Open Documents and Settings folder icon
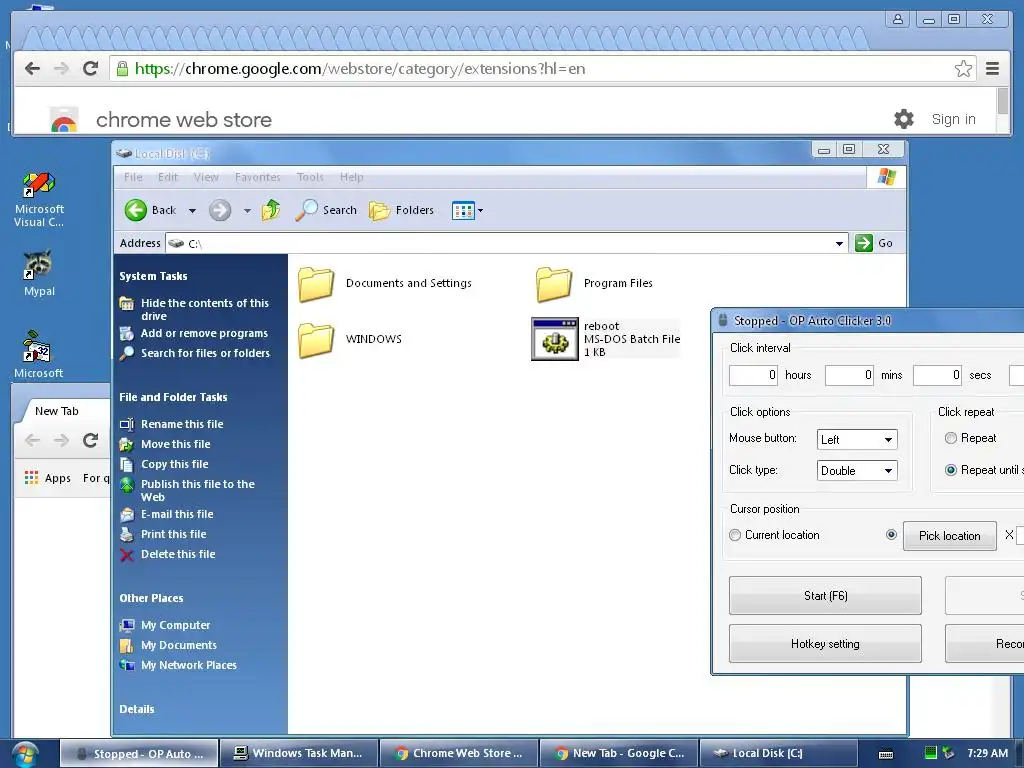The width and height of the screenshot is (1024, 768). (316, 284)
